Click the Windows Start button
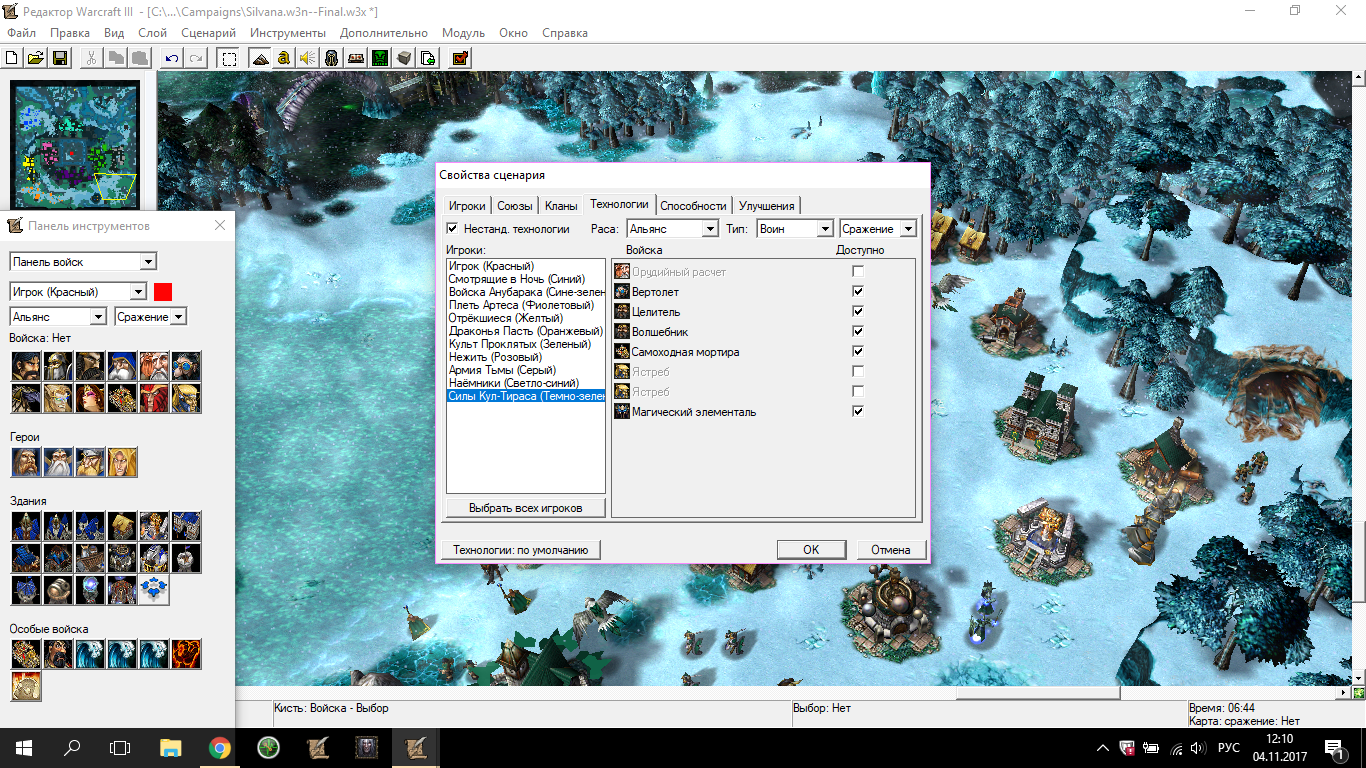This screenshot has width=1366, height=768. click(x=23, y=747)
